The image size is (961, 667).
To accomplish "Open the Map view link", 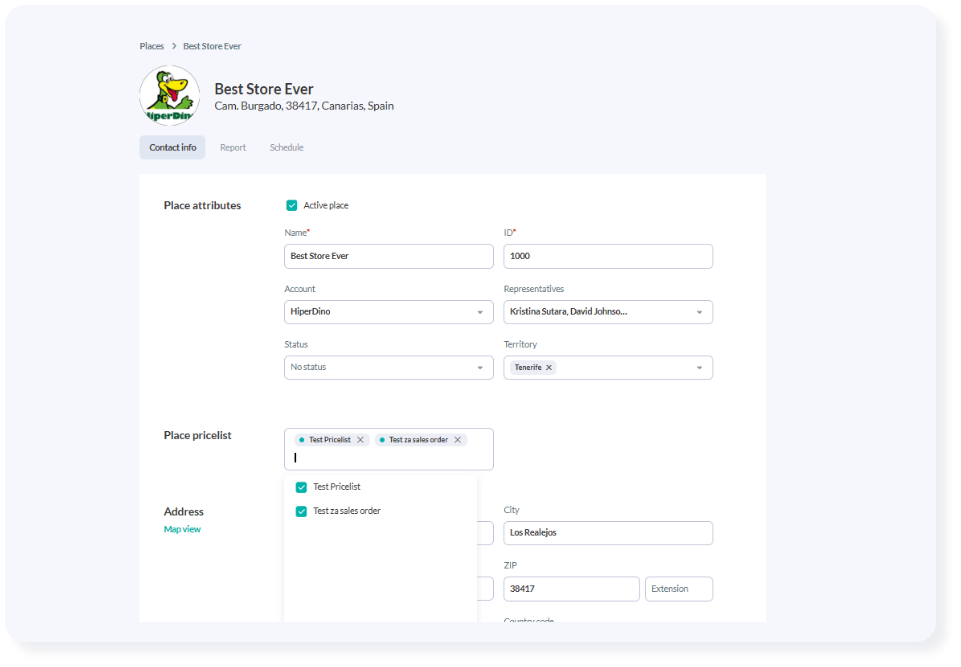I will 182,529.
